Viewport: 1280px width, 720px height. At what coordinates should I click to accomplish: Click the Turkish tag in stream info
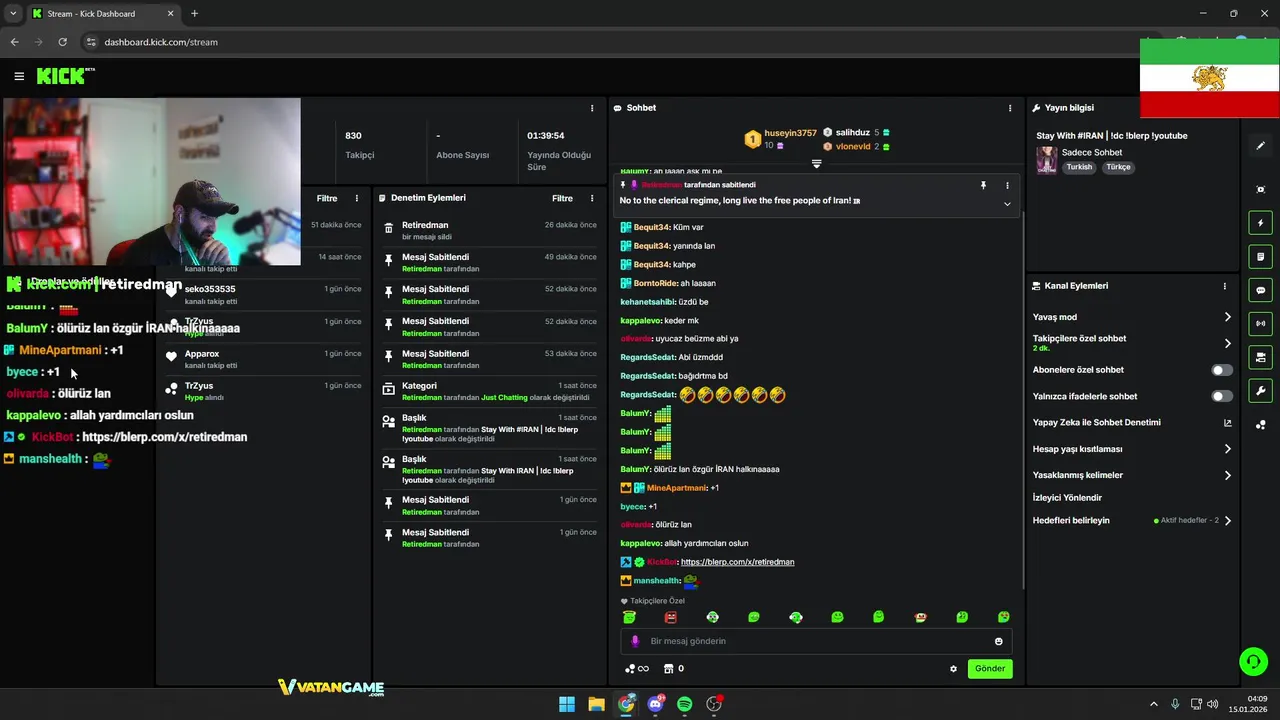pyautogui.click(x=1079, y=167)
